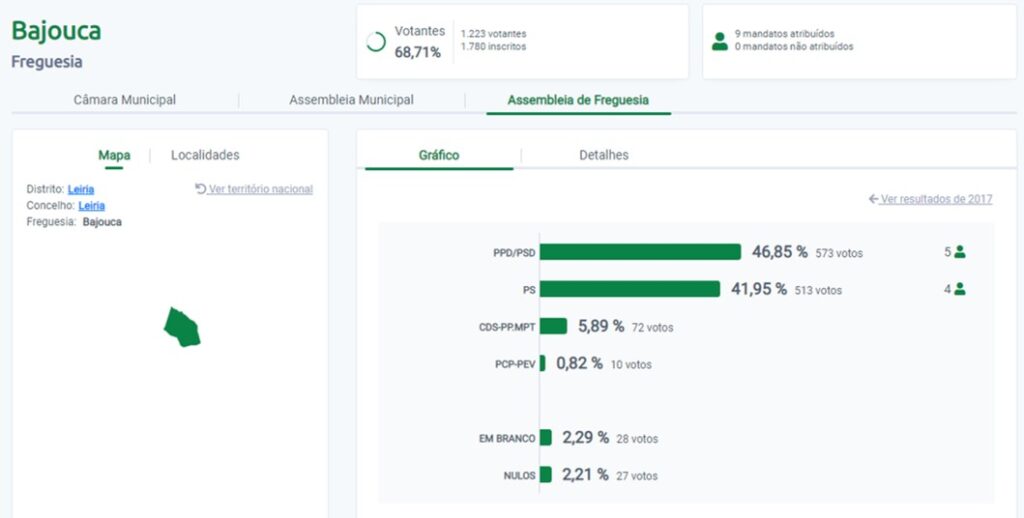Click the PS mandates person icon
Screen dimensions: 1024x518
[x=960, y=289]
